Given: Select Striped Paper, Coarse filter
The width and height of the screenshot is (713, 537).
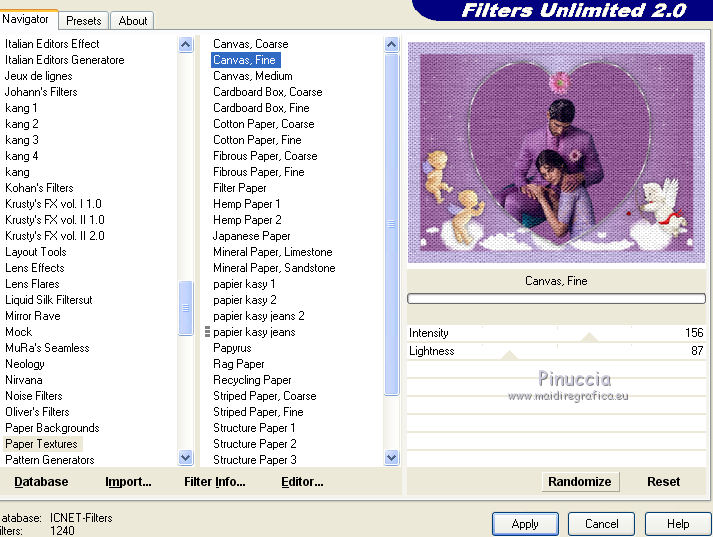Looking at the screenshot, I should coord(265,396).
